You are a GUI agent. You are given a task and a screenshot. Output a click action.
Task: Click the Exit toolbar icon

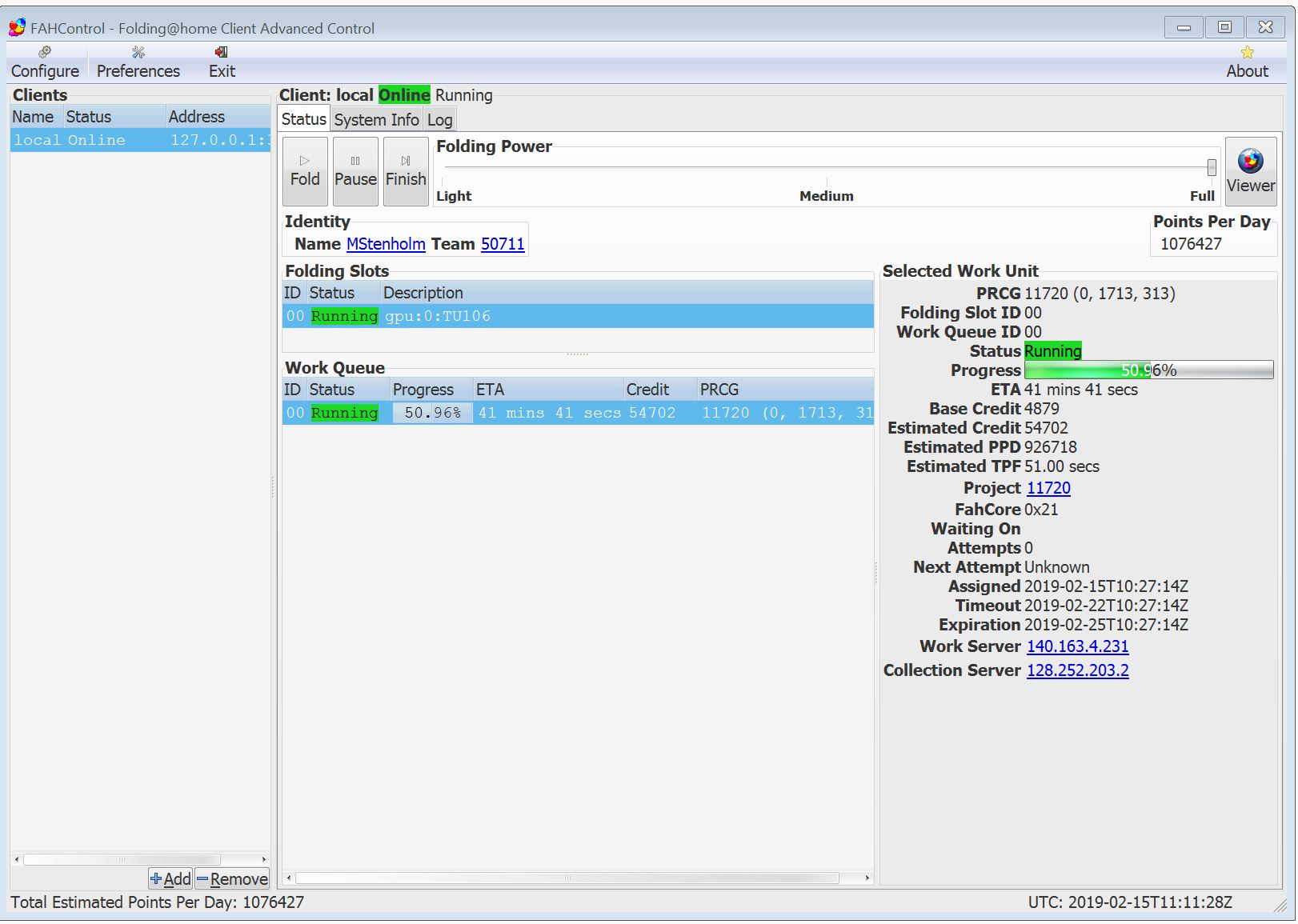(x=222, y=62)
